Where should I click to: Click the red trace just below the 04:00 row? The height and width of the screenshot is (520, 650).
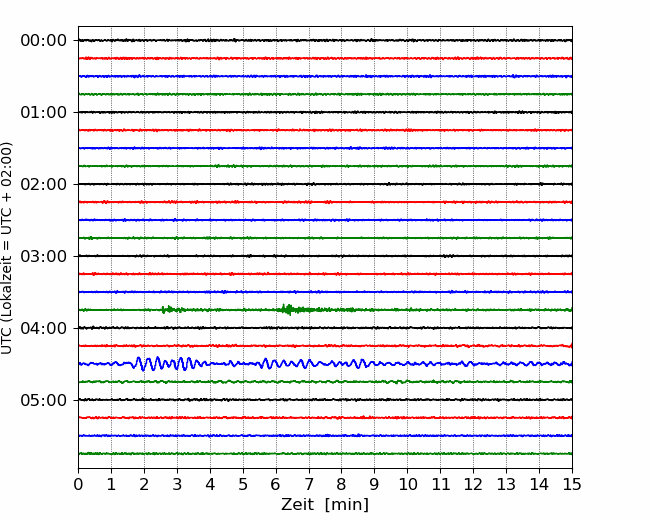click(325, 345)
